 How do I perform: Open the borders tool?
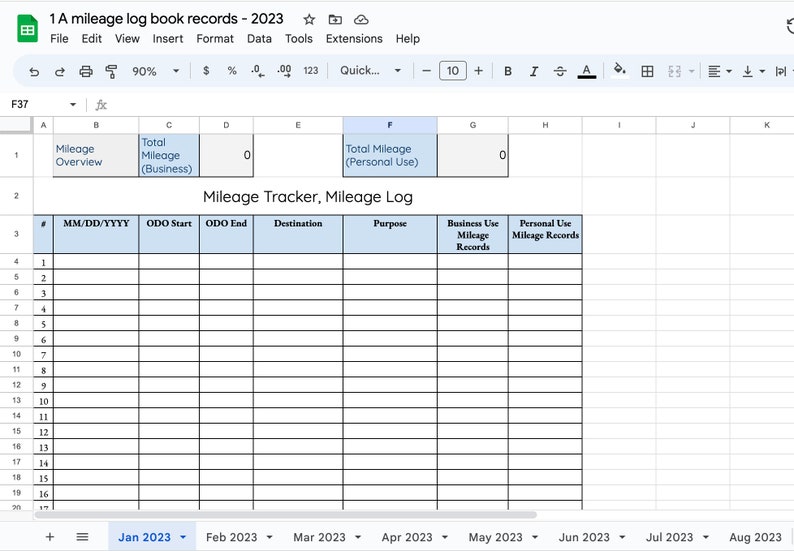(x=647, y=71)
